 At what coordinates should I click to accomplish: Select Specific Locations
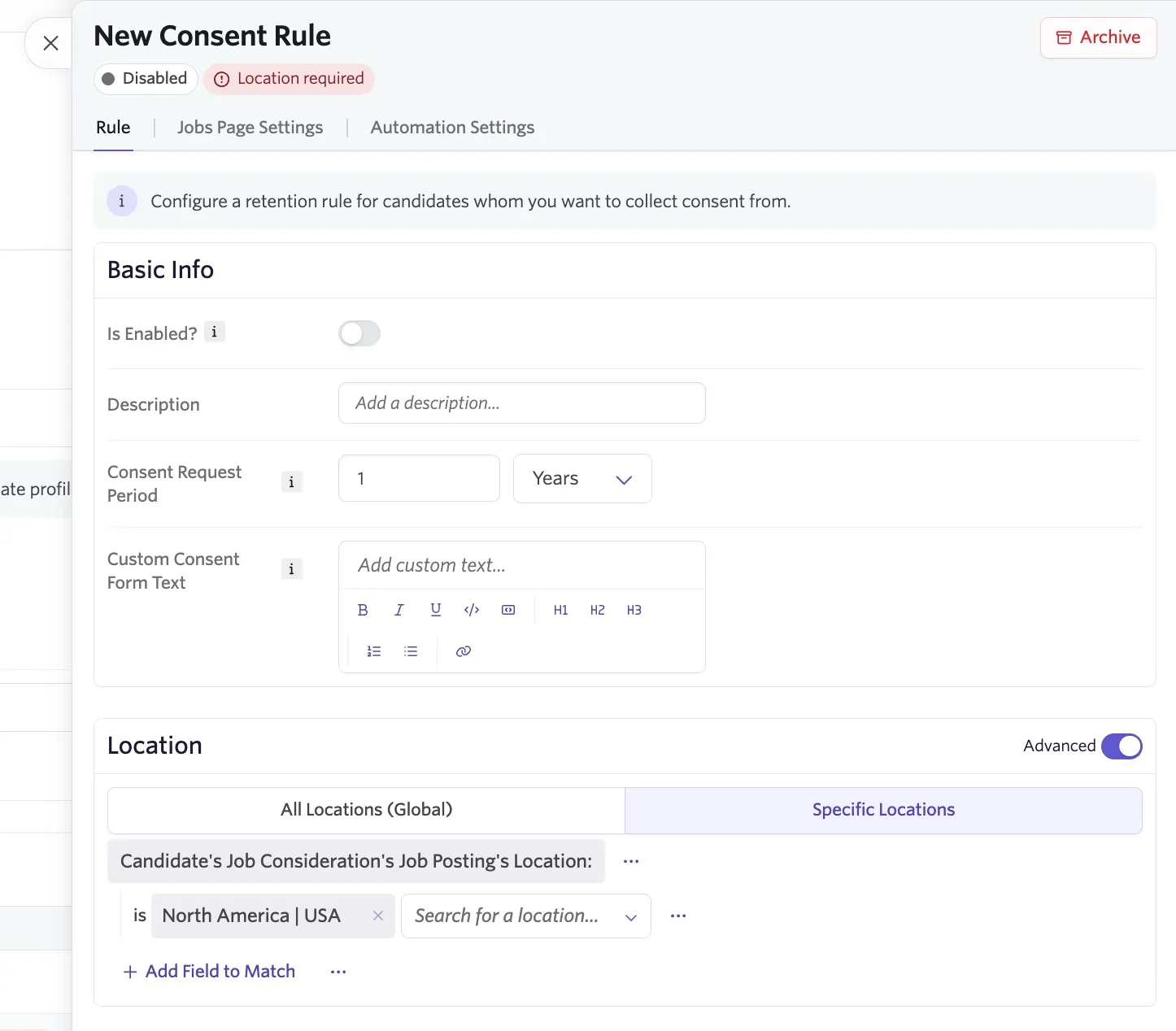tap(883, 810)
